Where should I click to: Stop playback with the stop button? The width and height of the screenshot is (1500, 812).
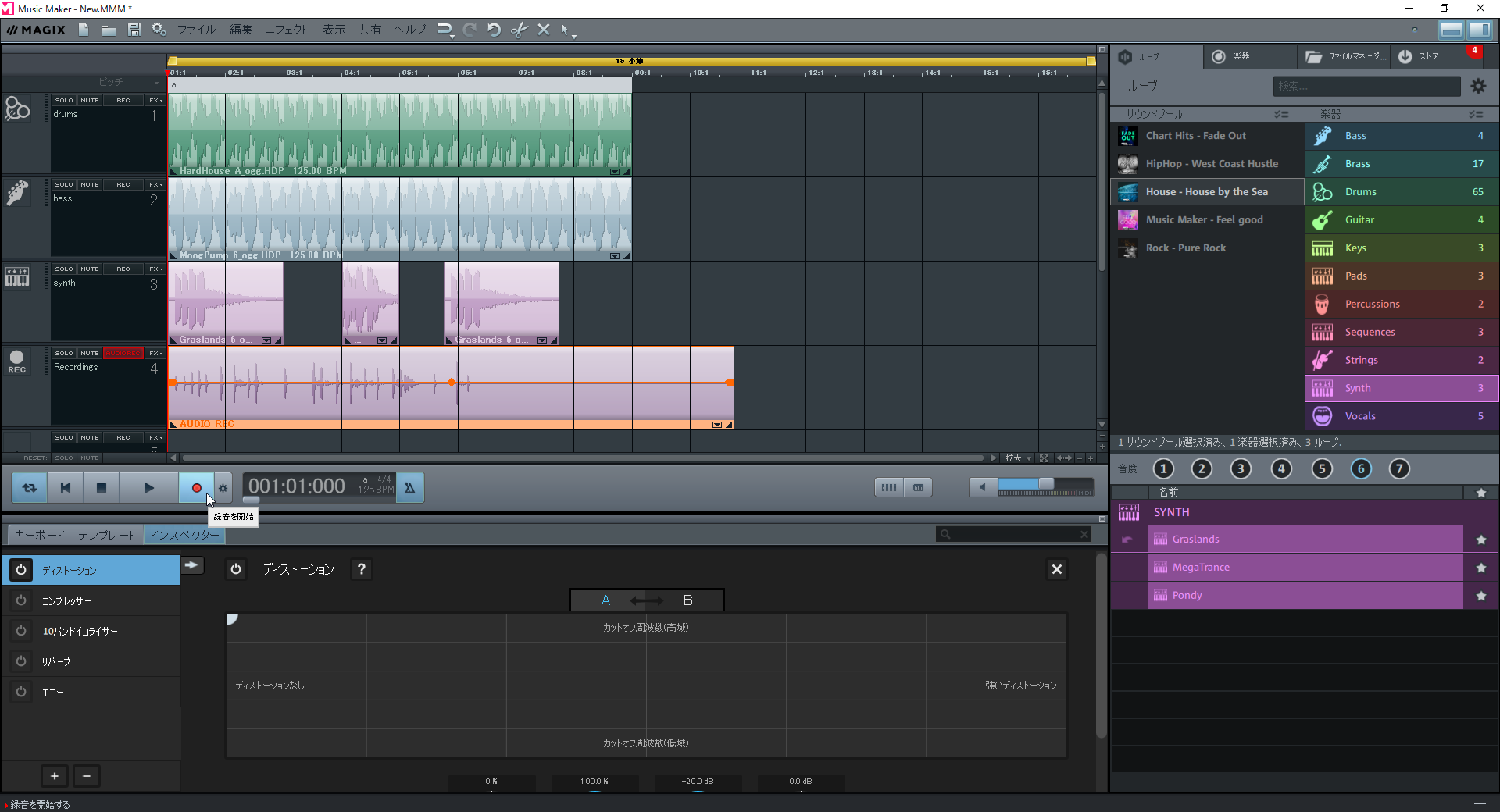click(102, 488)
